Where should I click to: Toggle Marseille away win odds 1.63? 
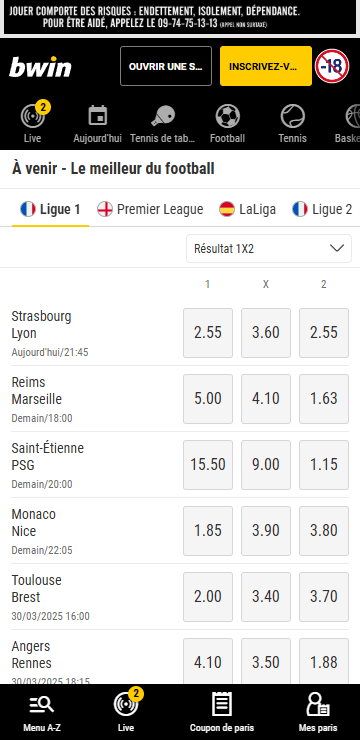pyautogui.click(x=324, y=399)
